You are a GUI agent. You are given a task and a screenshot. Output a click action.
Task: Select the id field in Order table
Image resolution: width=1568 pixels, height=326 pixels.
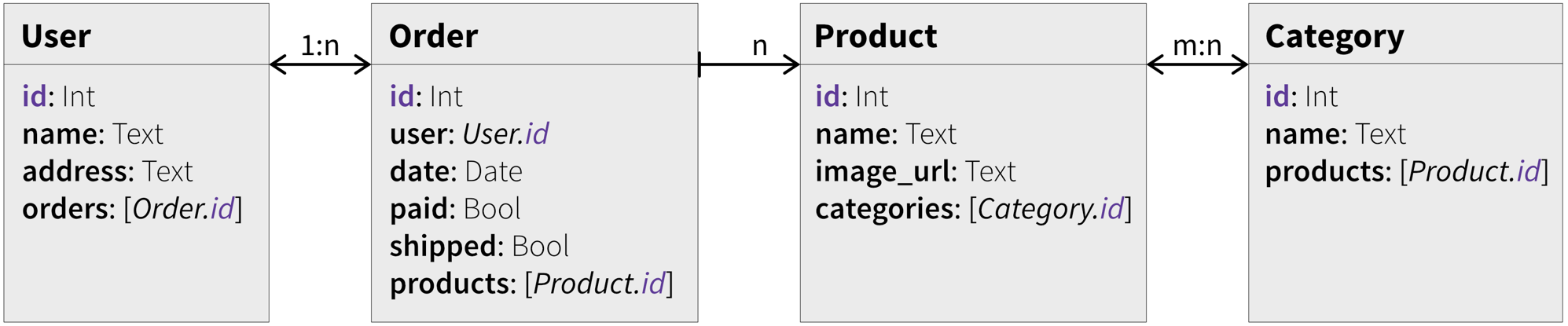(x=426, y=97)
